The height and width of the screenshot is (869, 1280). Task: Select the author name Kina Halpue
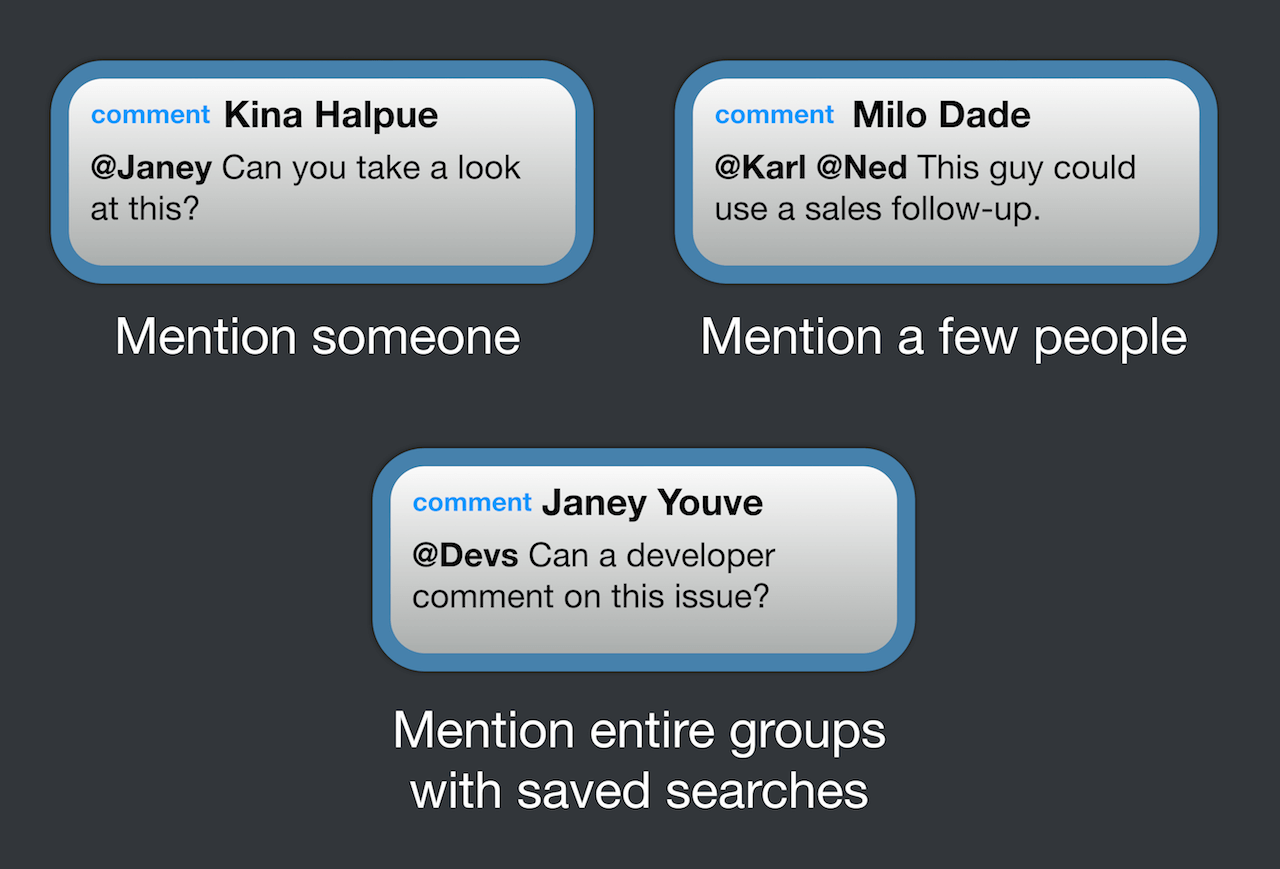[331, 115]
